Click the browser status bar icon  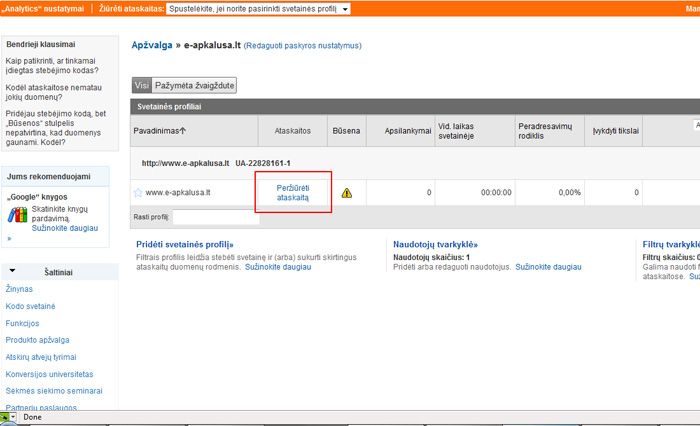4,417
